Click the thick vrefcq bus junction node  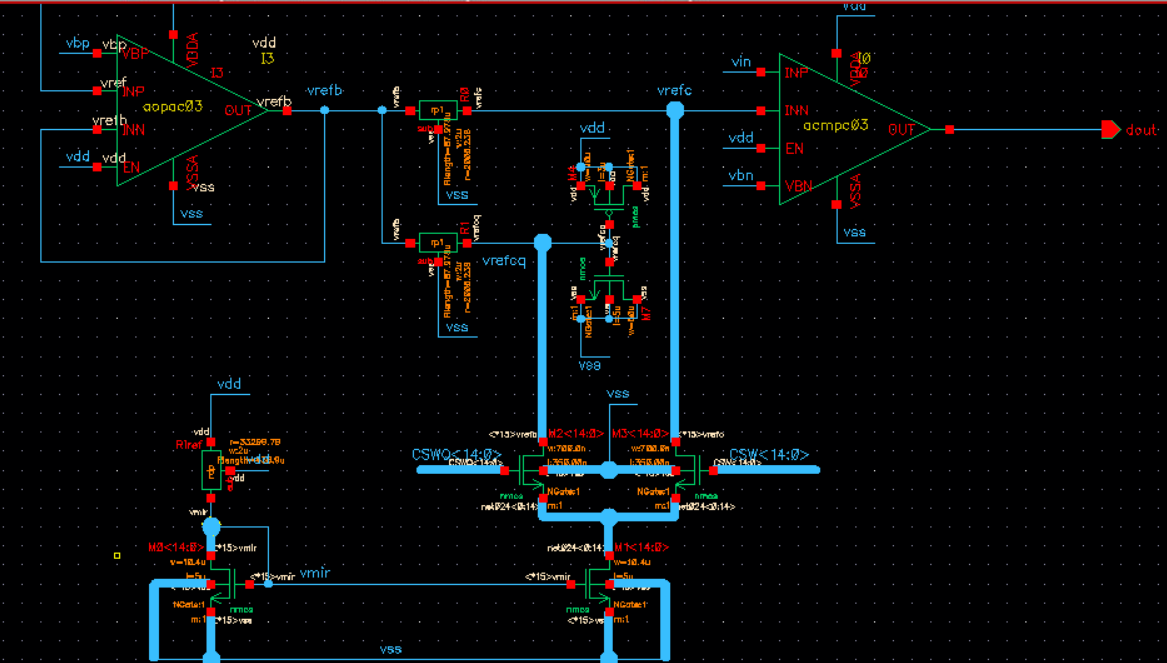pyautogui.click(x=543, y=243)
